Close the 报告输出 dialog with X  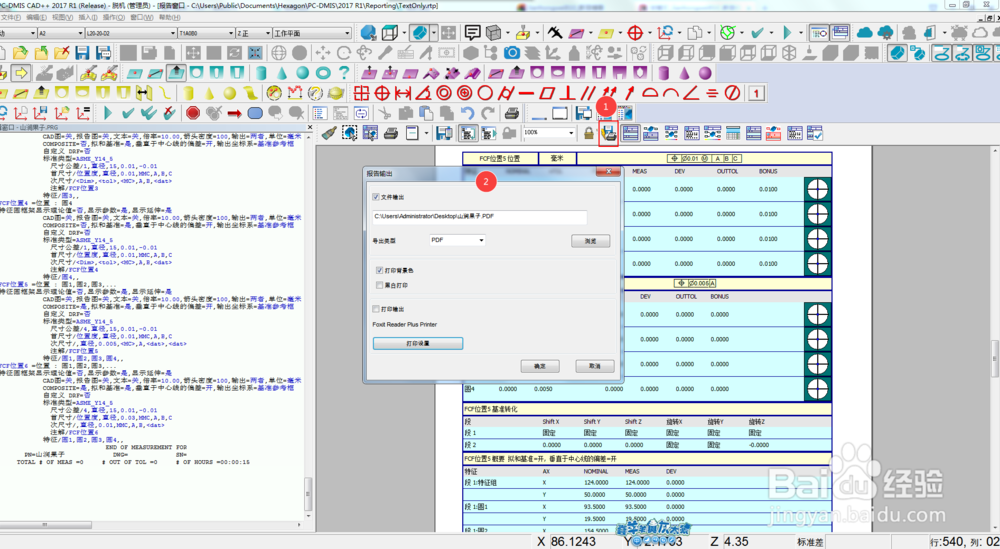click(x=607, y=172)
